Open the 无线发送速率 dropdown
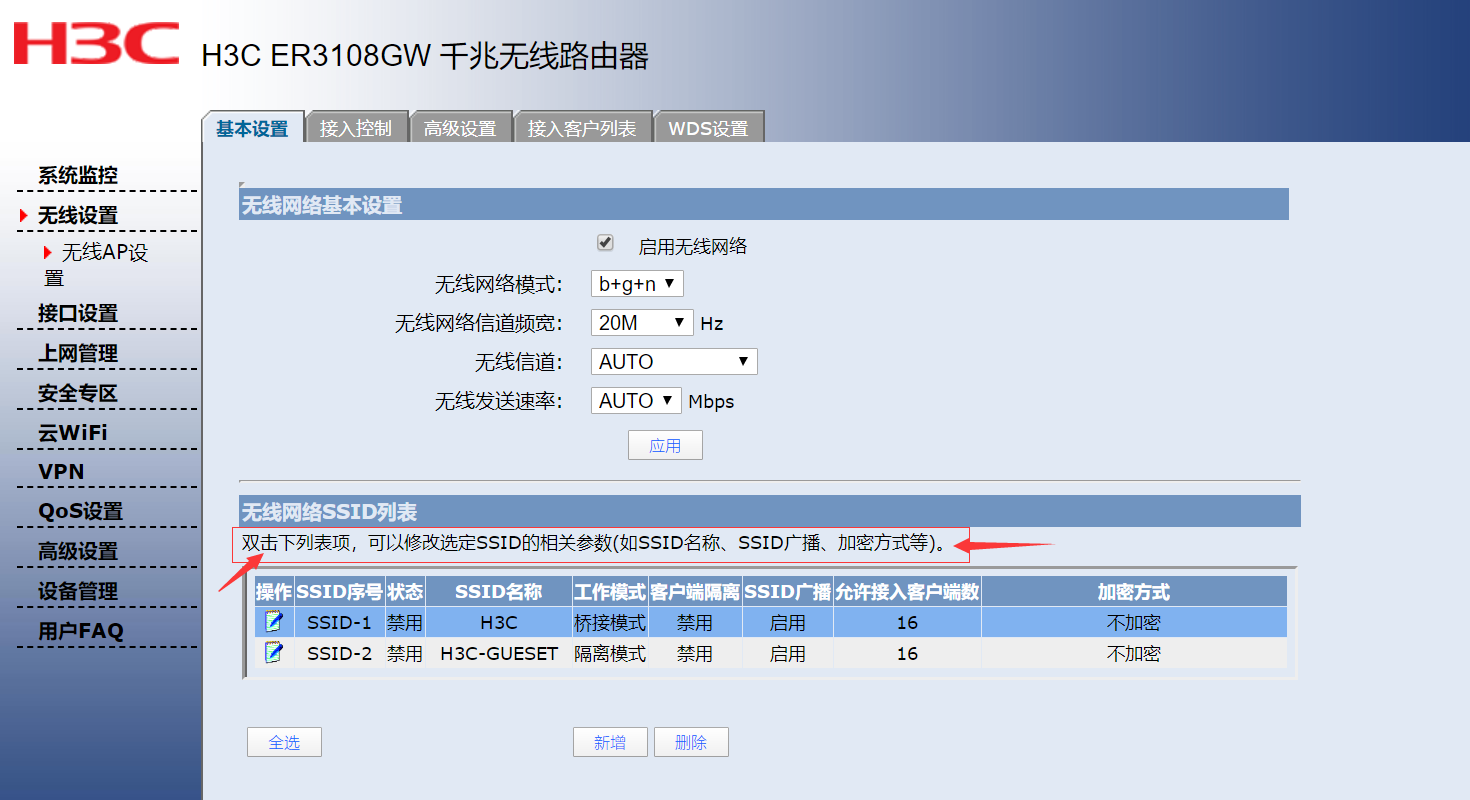 pos(636,401)
